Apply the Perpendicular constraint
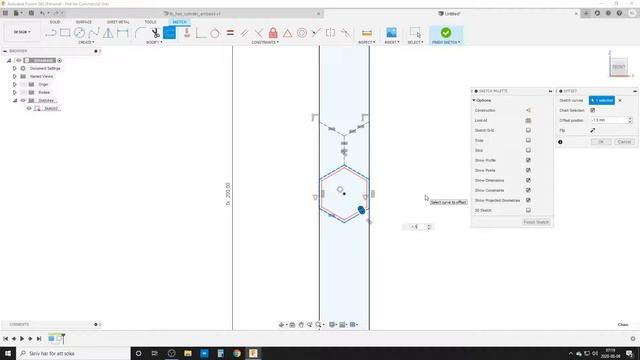 pyautogui.click(x=259, y=33)
